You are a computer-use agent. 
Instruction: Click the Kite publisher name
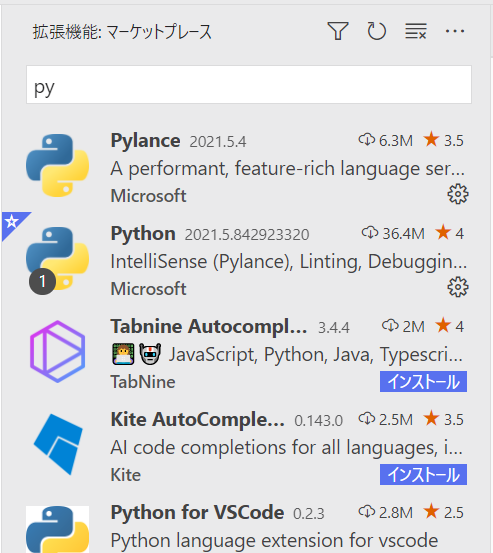tap(126, 475)
